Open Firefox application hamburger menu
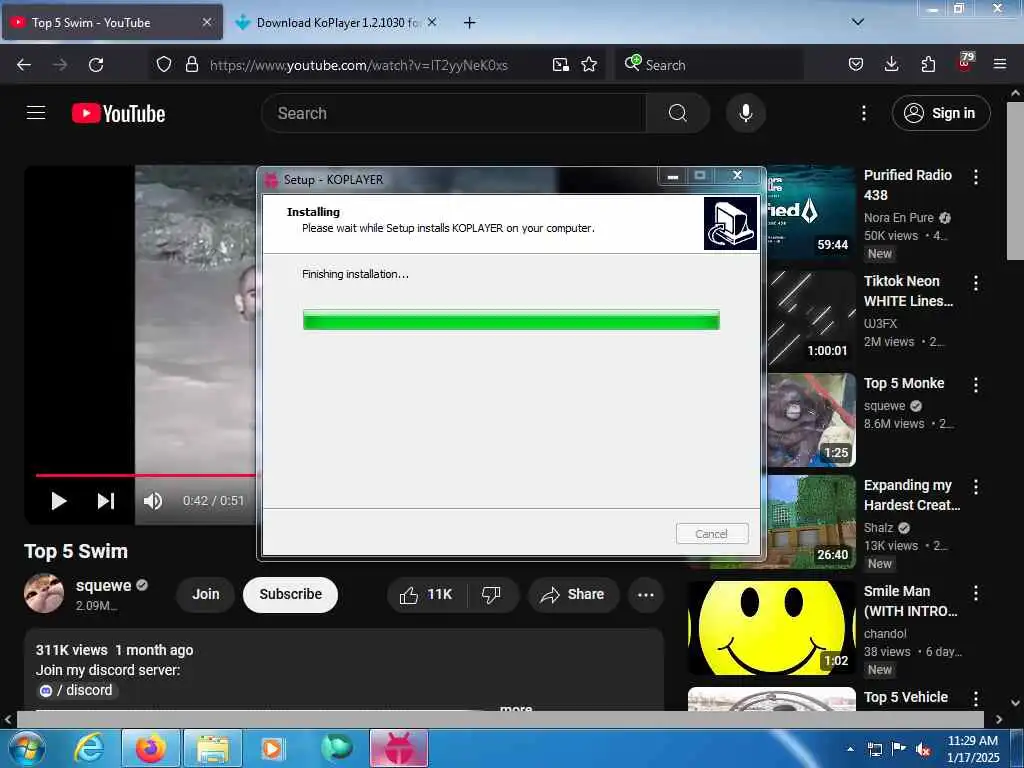 999,65
